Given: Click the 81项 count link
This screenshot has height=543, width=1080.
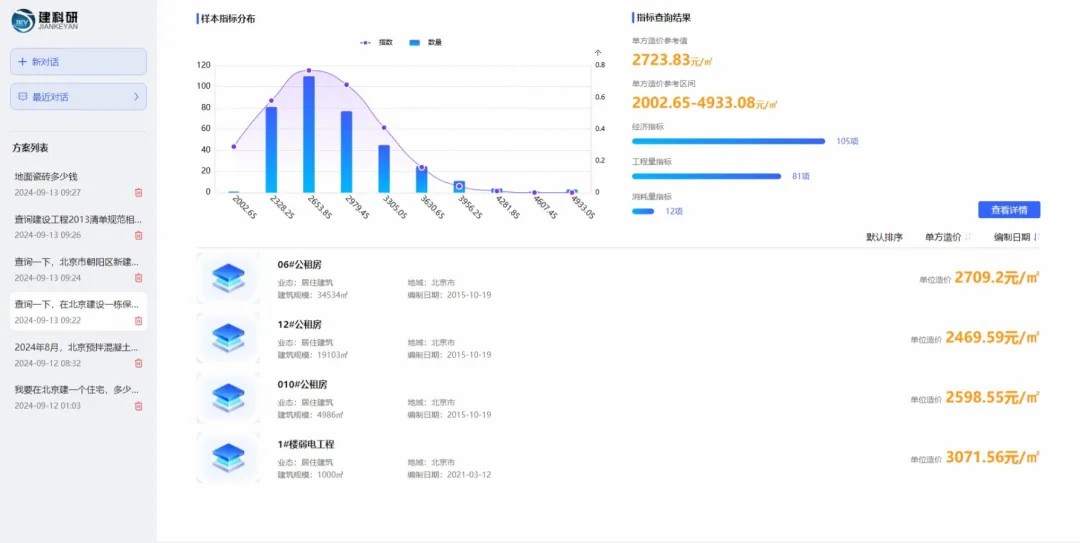Looking at the screenshot, I should tap(801, 176).
